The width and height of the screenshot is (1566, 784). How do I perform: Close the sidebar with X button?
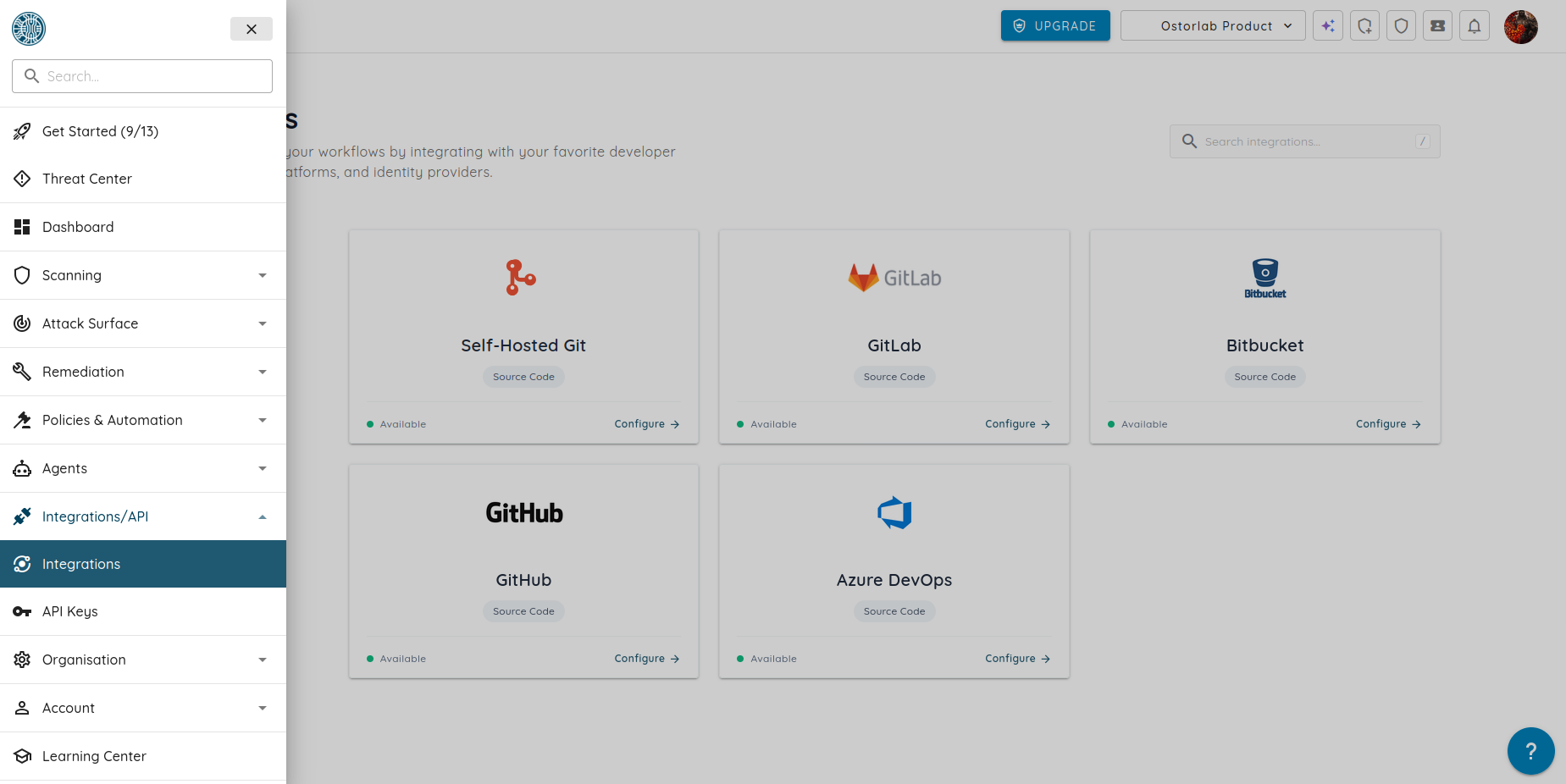[x=252, y=29]
